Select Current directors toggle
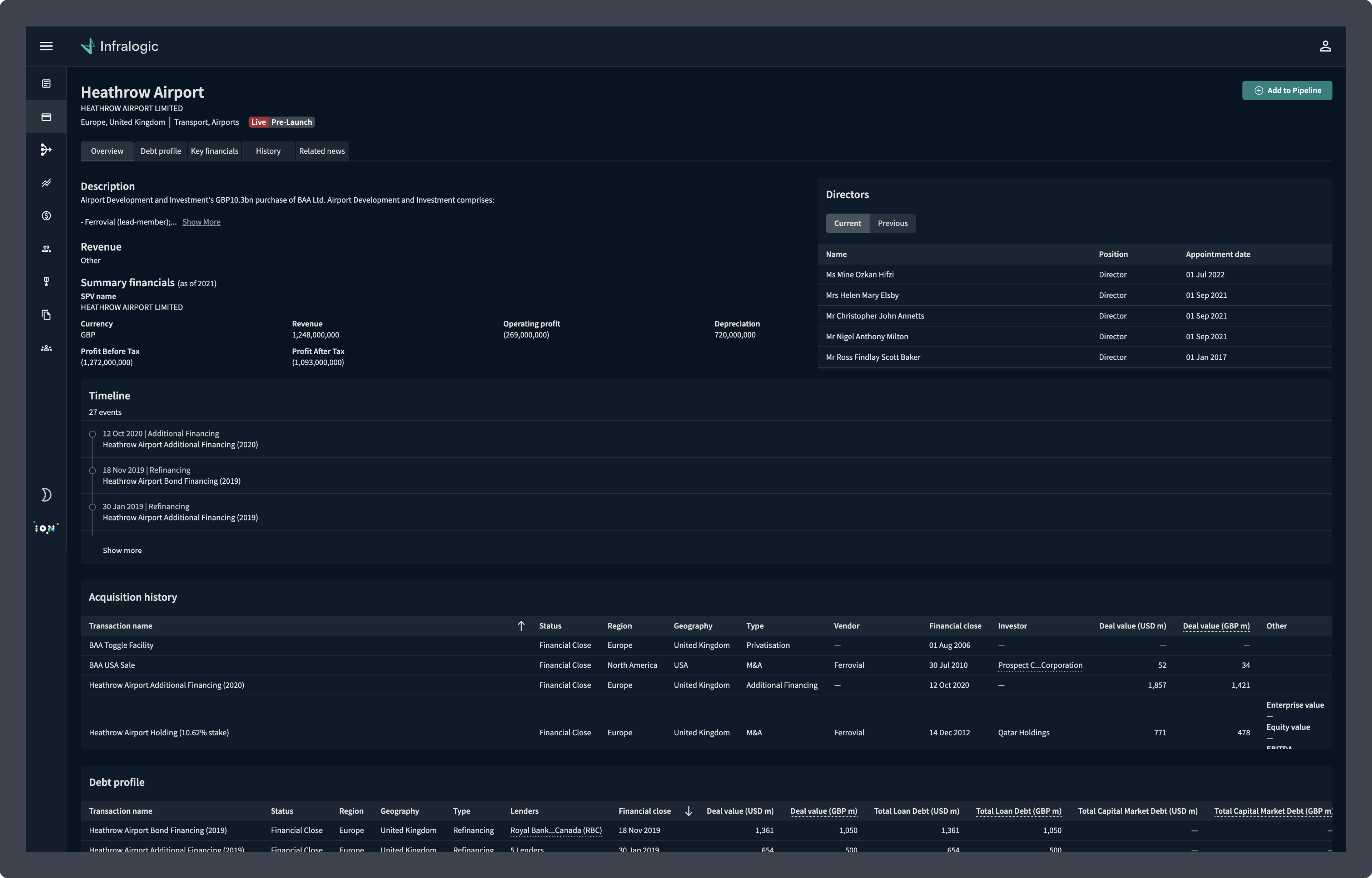This screenshot has height=878, width=1372. tap(847, 223)
